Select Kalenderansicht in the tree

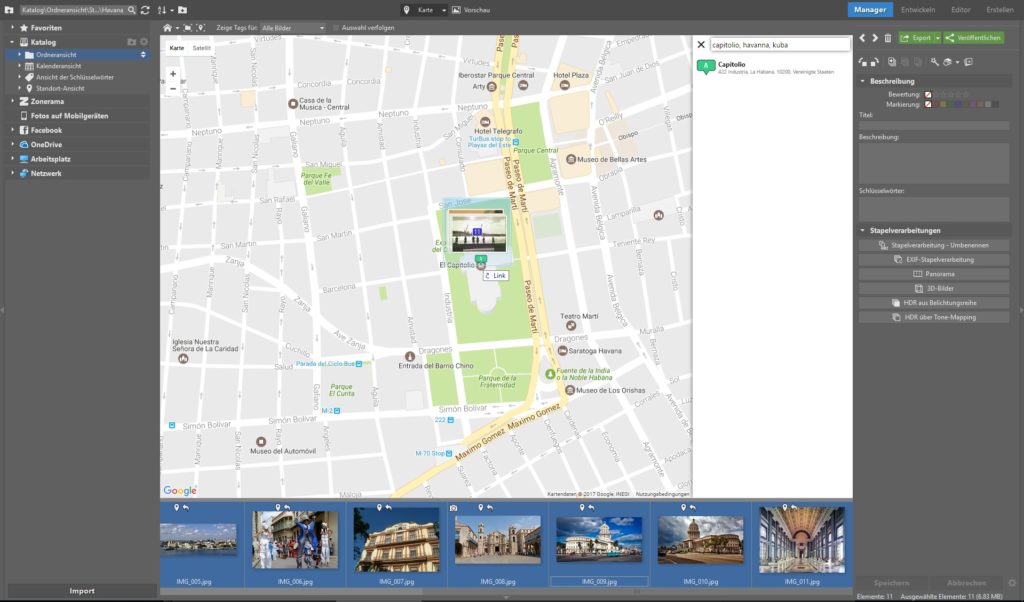tap(59, 66)
